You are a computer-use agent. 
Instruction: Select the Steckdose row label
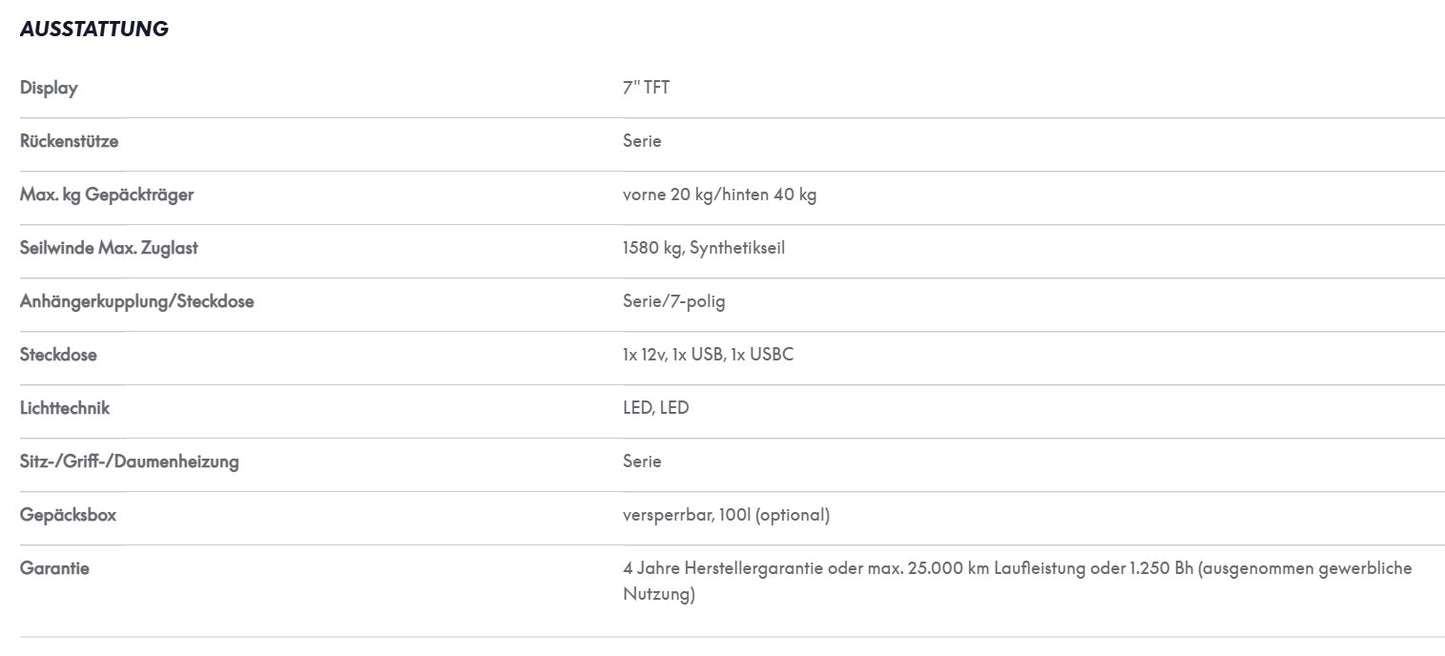tap(58, 355)
